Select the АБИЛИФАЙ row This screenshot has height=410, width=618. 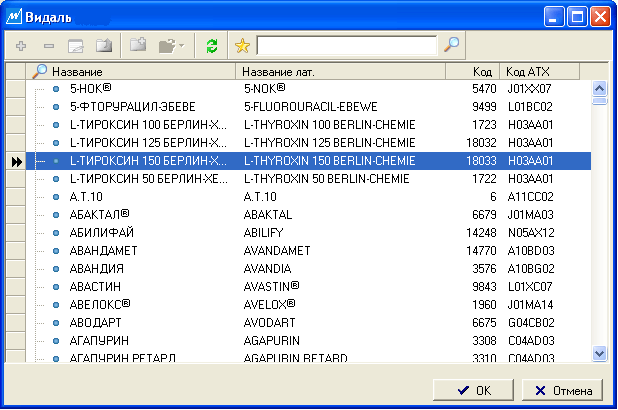[x=308, y=233]
